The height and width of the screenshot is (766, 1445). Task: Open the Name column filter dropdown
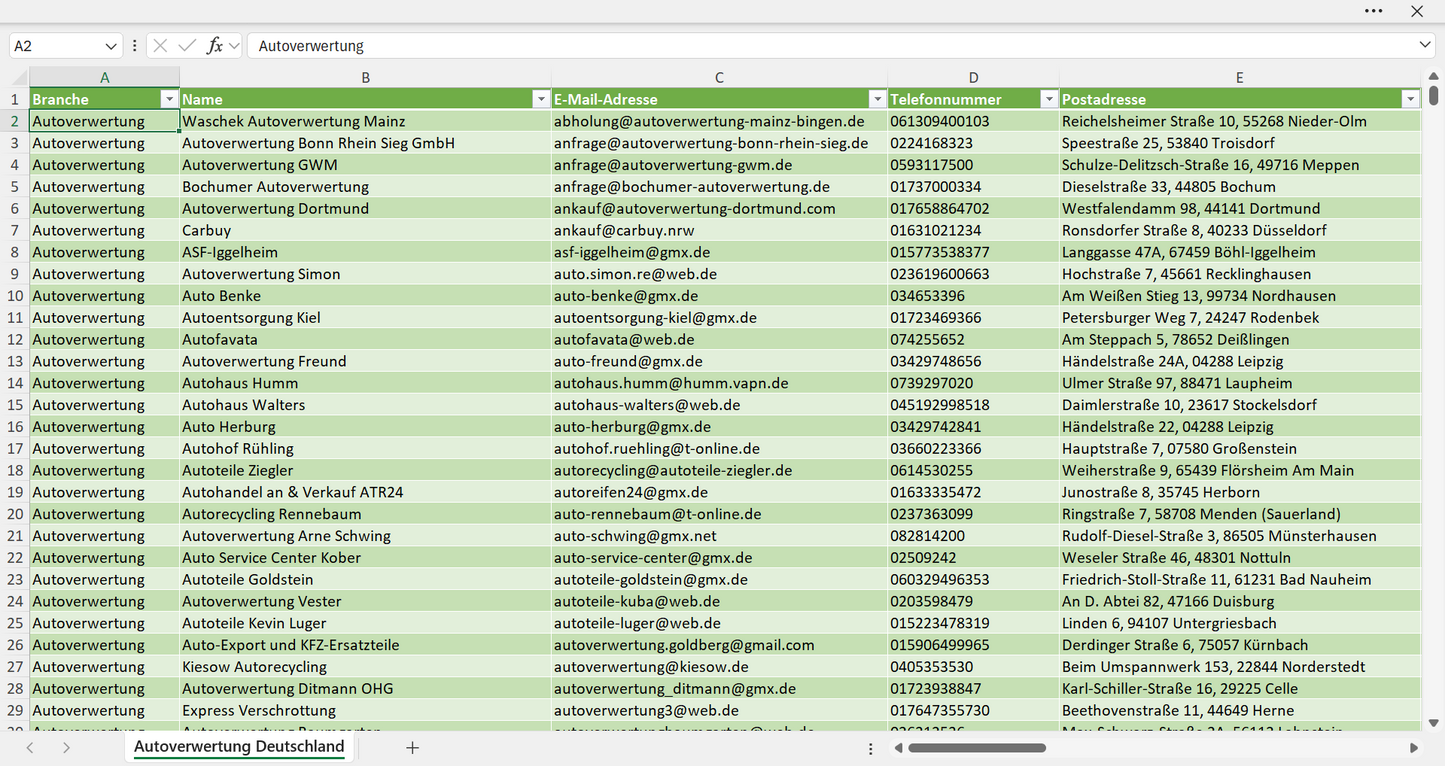[540, 99]
